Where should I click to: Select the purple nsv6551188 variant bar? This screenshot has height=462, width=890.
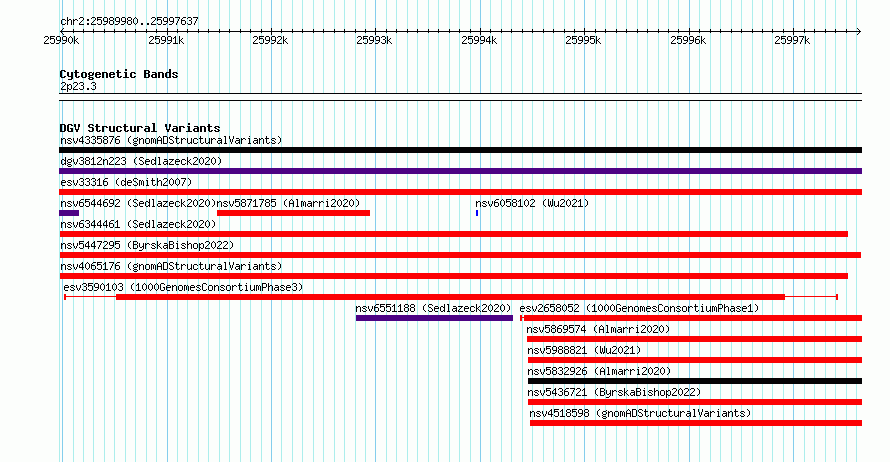(434, 318)
